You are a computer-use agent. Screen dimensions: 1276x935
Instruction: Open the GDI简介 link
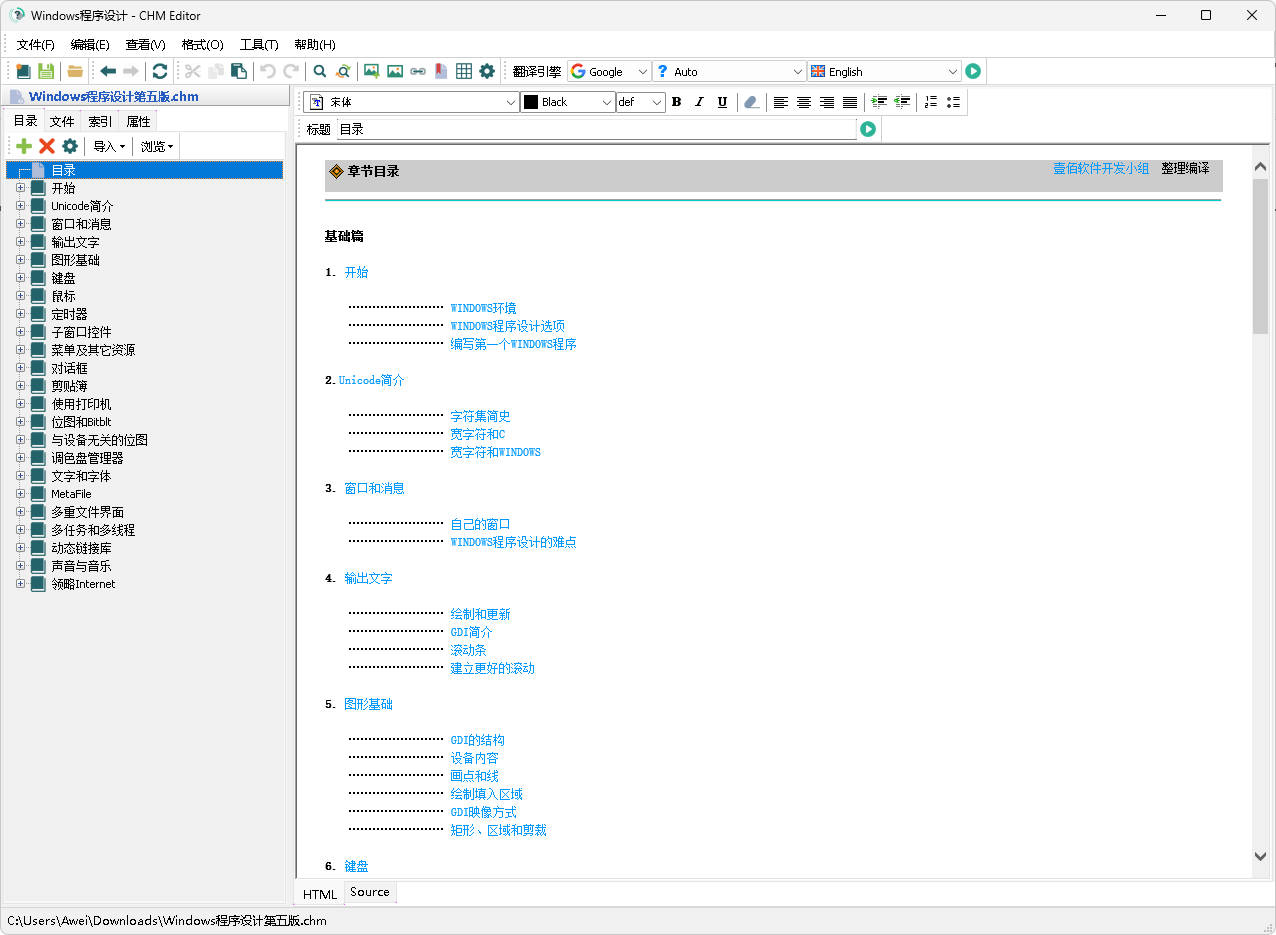(471, 632)
